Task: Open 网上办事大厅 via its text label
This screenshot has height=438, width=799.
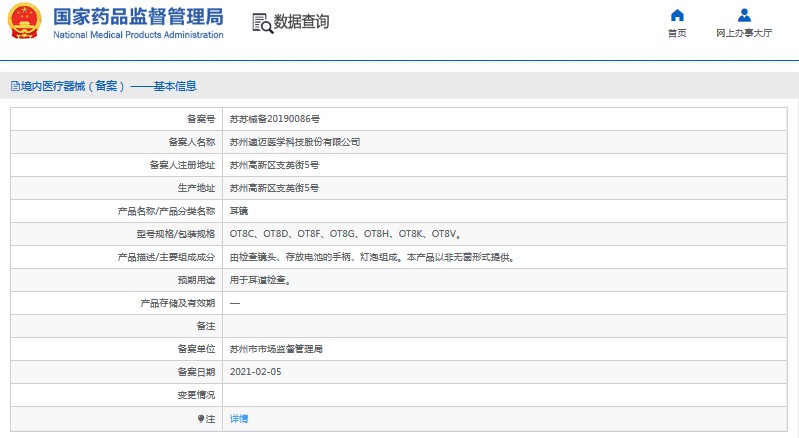Action: tap(744, 33)
